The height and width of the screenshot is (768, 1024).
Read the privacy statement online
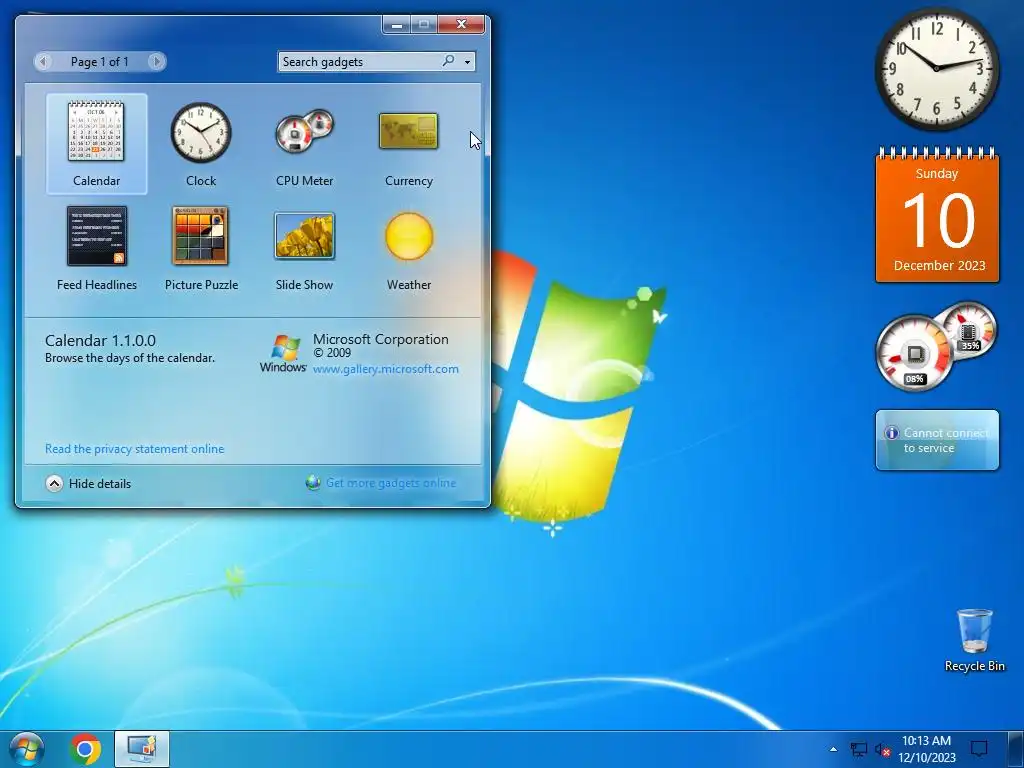tap(135, 449)
